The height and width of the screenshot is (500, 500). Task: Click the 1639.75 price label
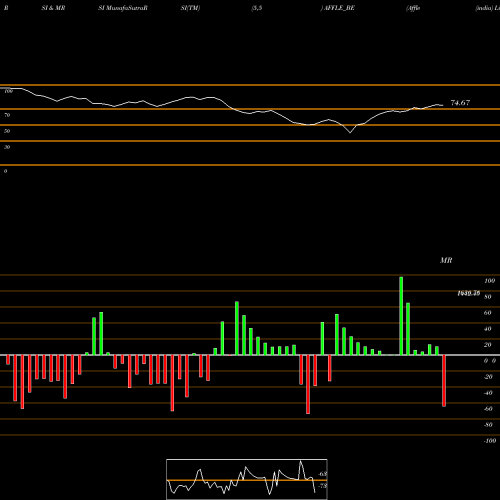point(469,293)
